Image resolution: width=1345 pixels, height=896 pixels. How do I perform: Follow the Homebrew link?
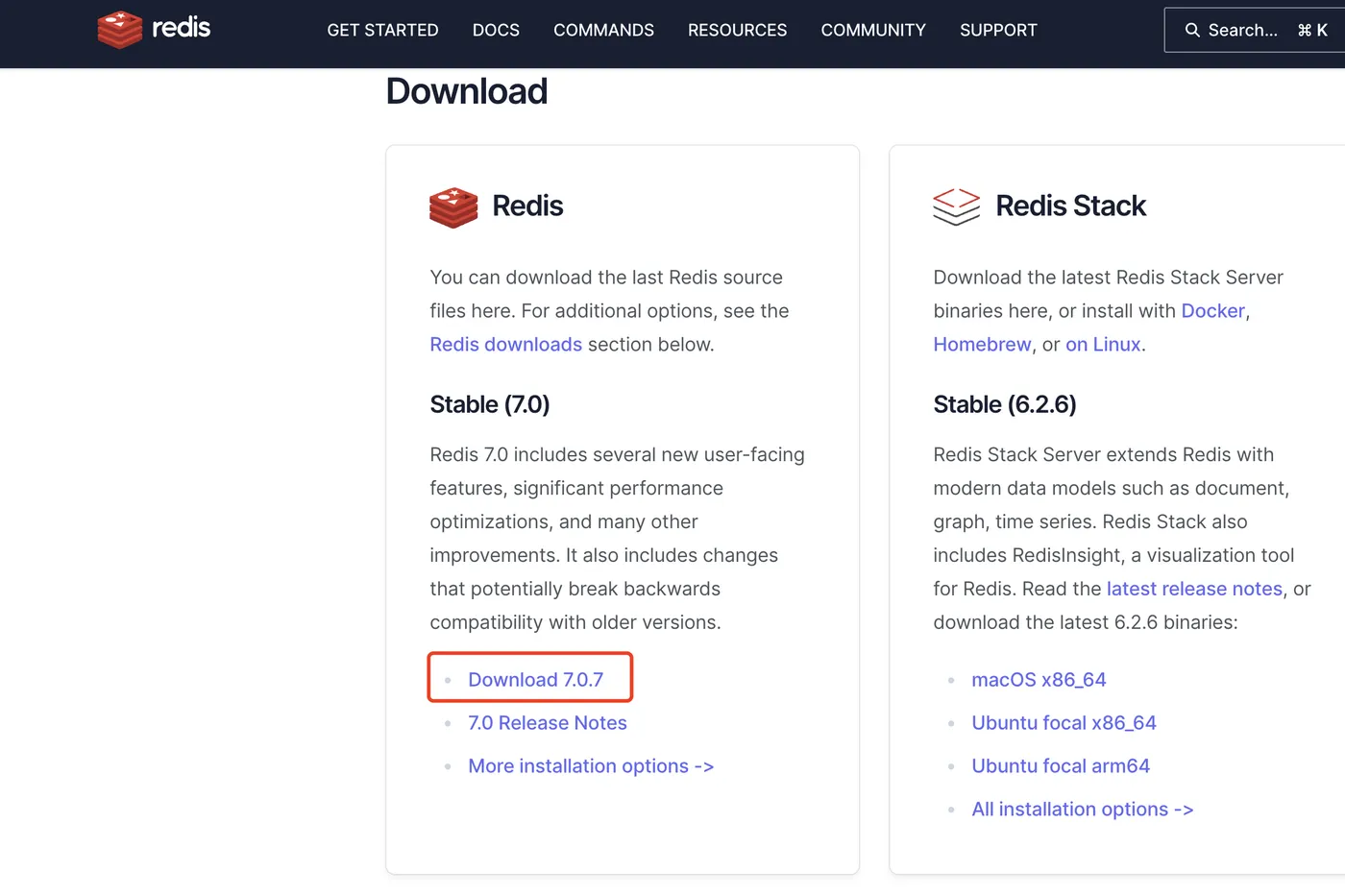[982, 344]
